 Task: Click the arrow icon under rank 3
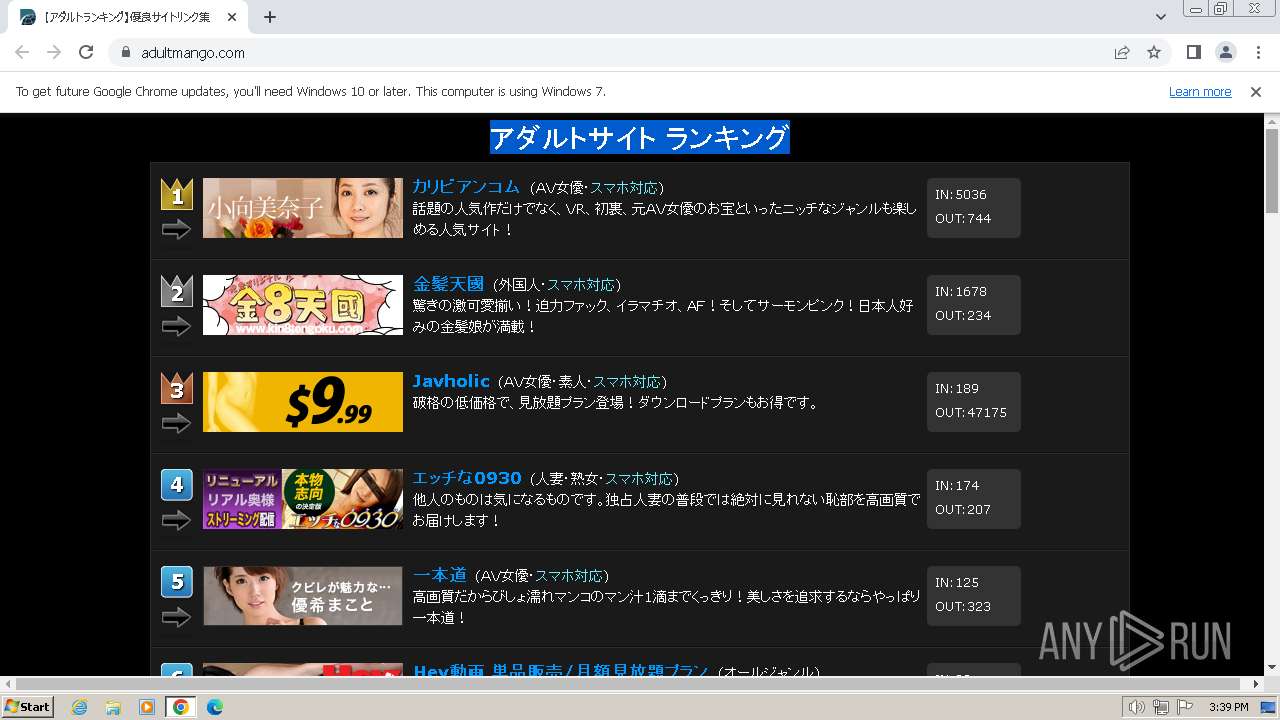pyautogui.click(x=176, y=424)
